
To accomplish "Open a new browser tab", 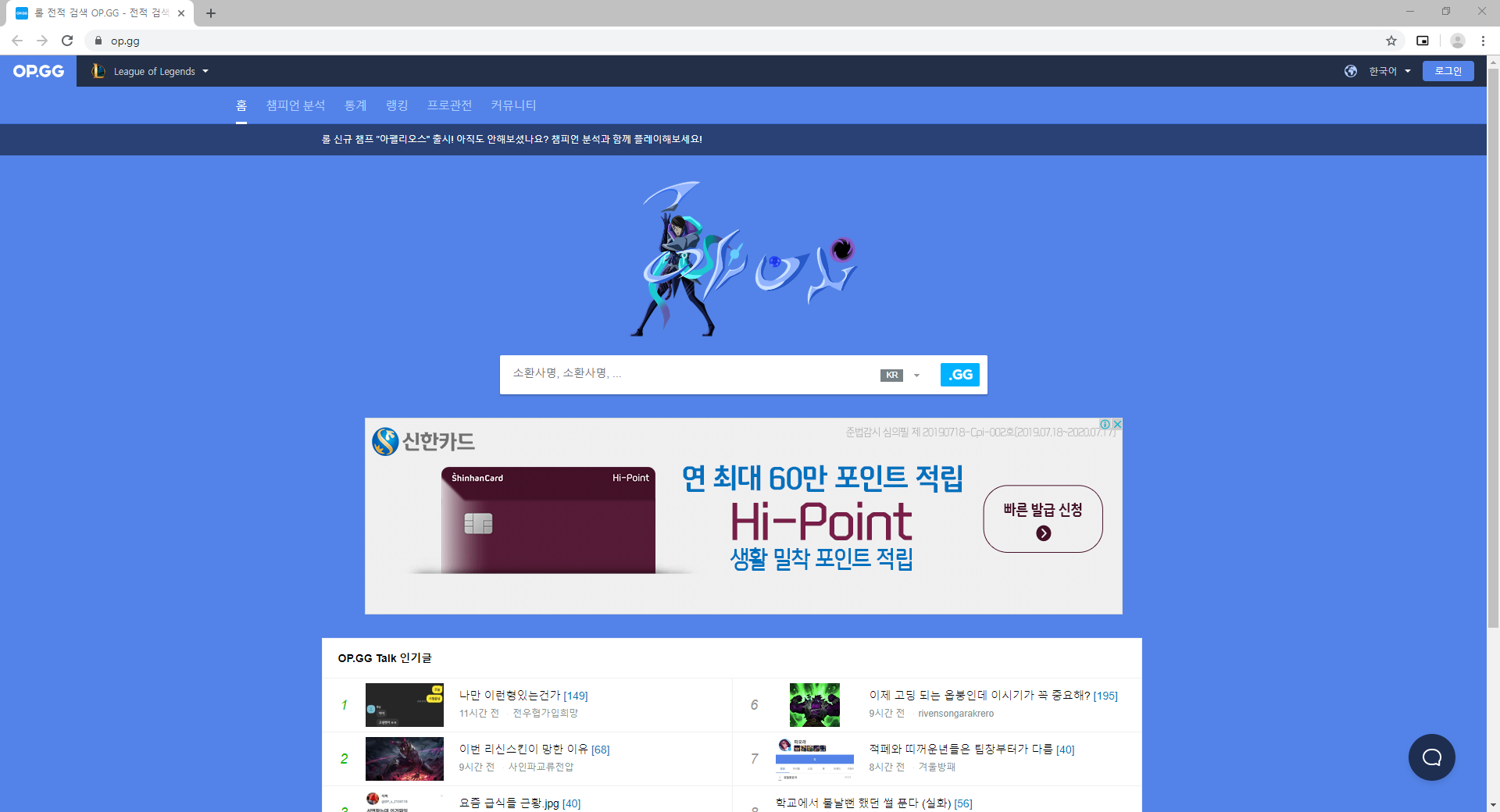I will tap(211, 13).
